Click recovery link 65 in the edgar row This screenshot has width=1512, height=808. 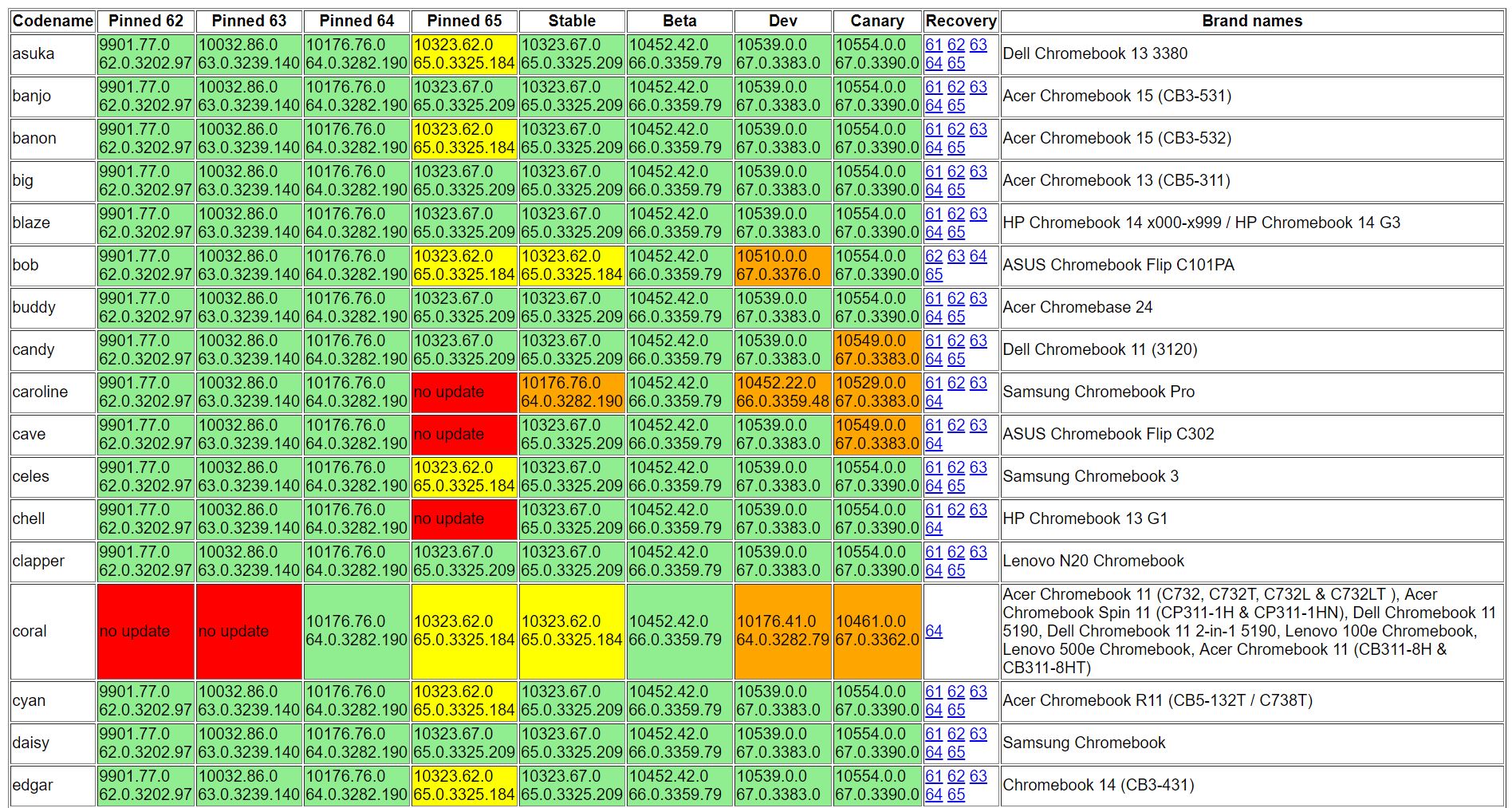955,794
